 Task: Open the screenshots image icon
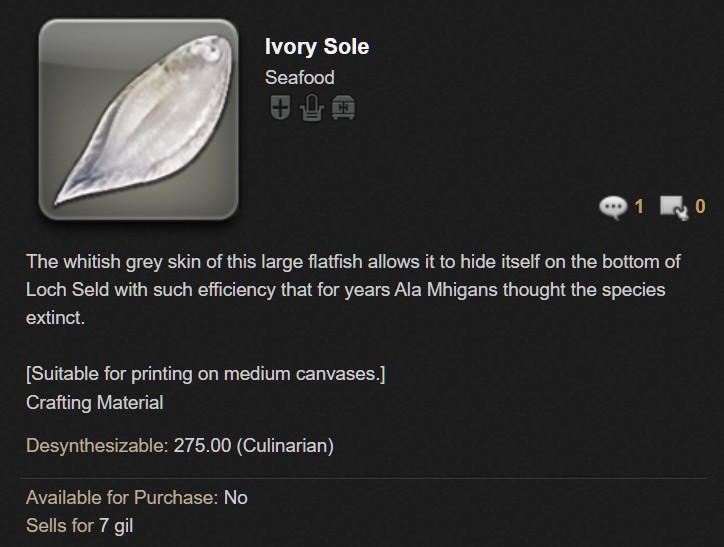[x=673, y=207]
